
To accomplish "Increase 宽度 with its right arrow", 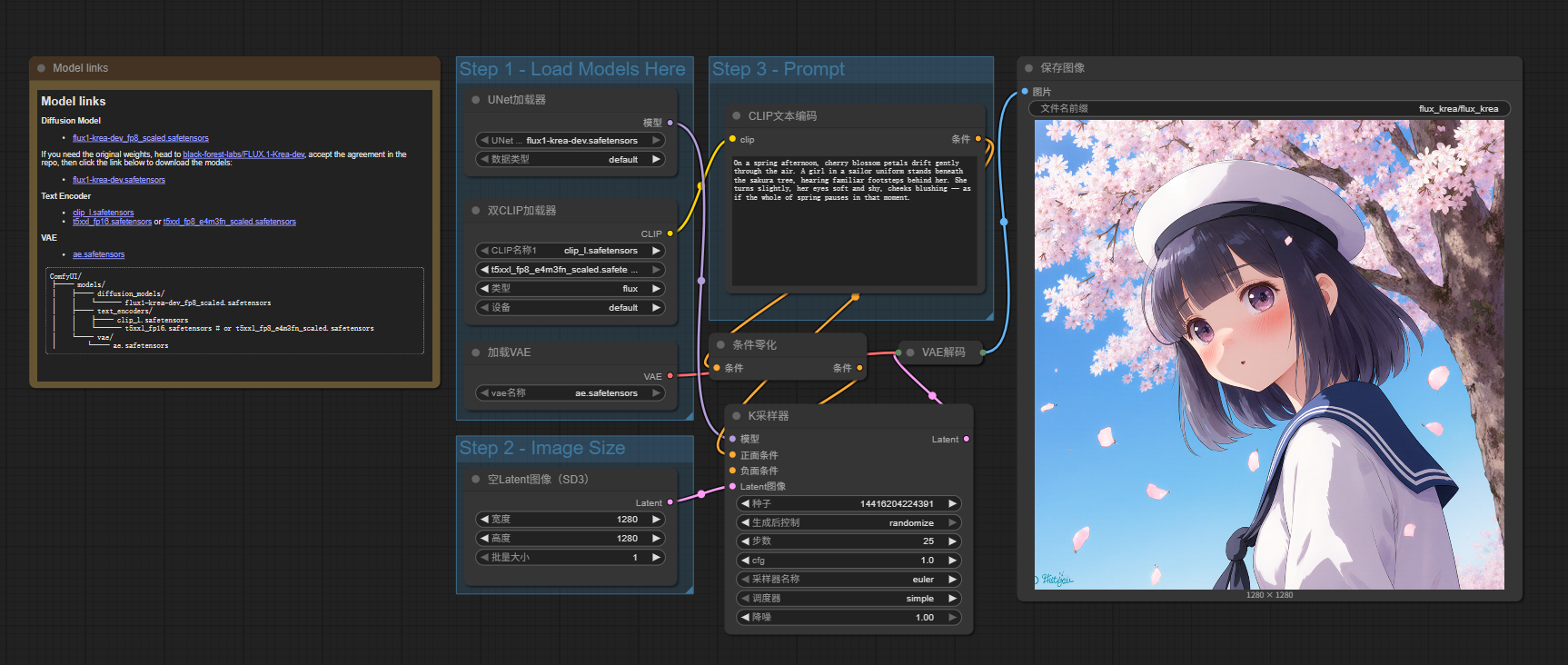I will coord(656,520).
